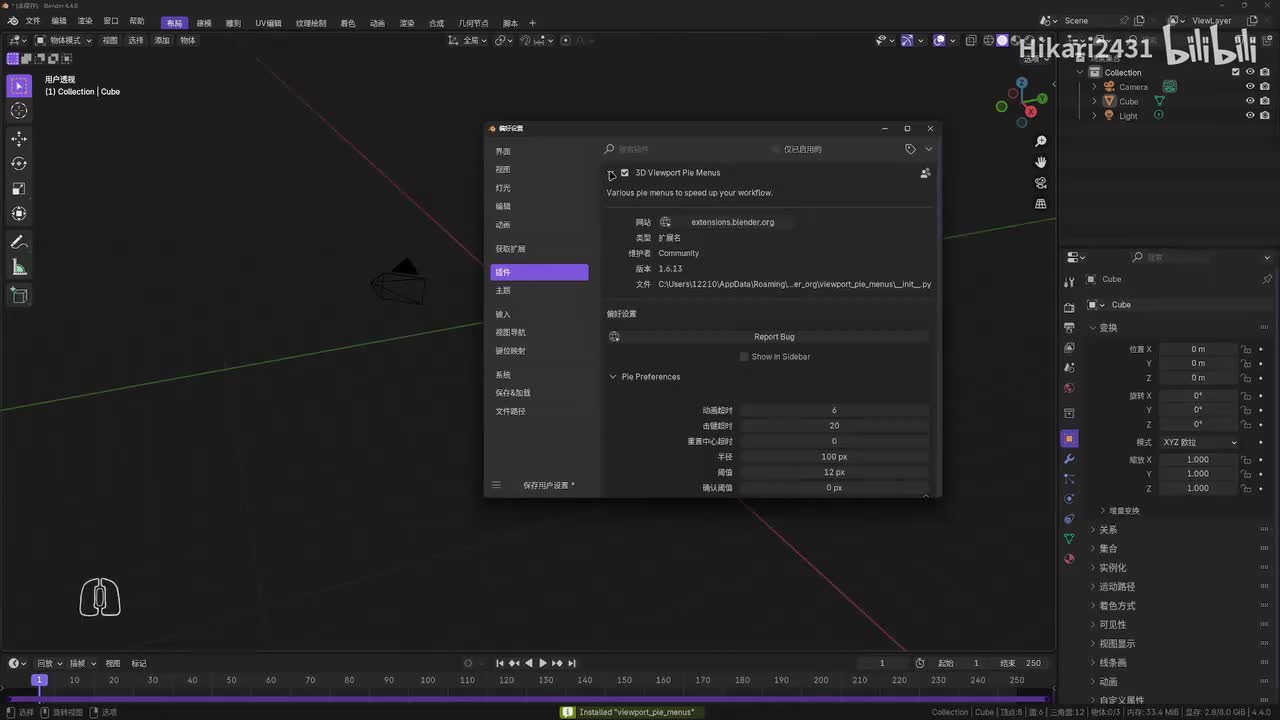Open the Tool properties tab
This screenshot has width=1280, height=720.
pyautogui.click(x=1069, y=282)
